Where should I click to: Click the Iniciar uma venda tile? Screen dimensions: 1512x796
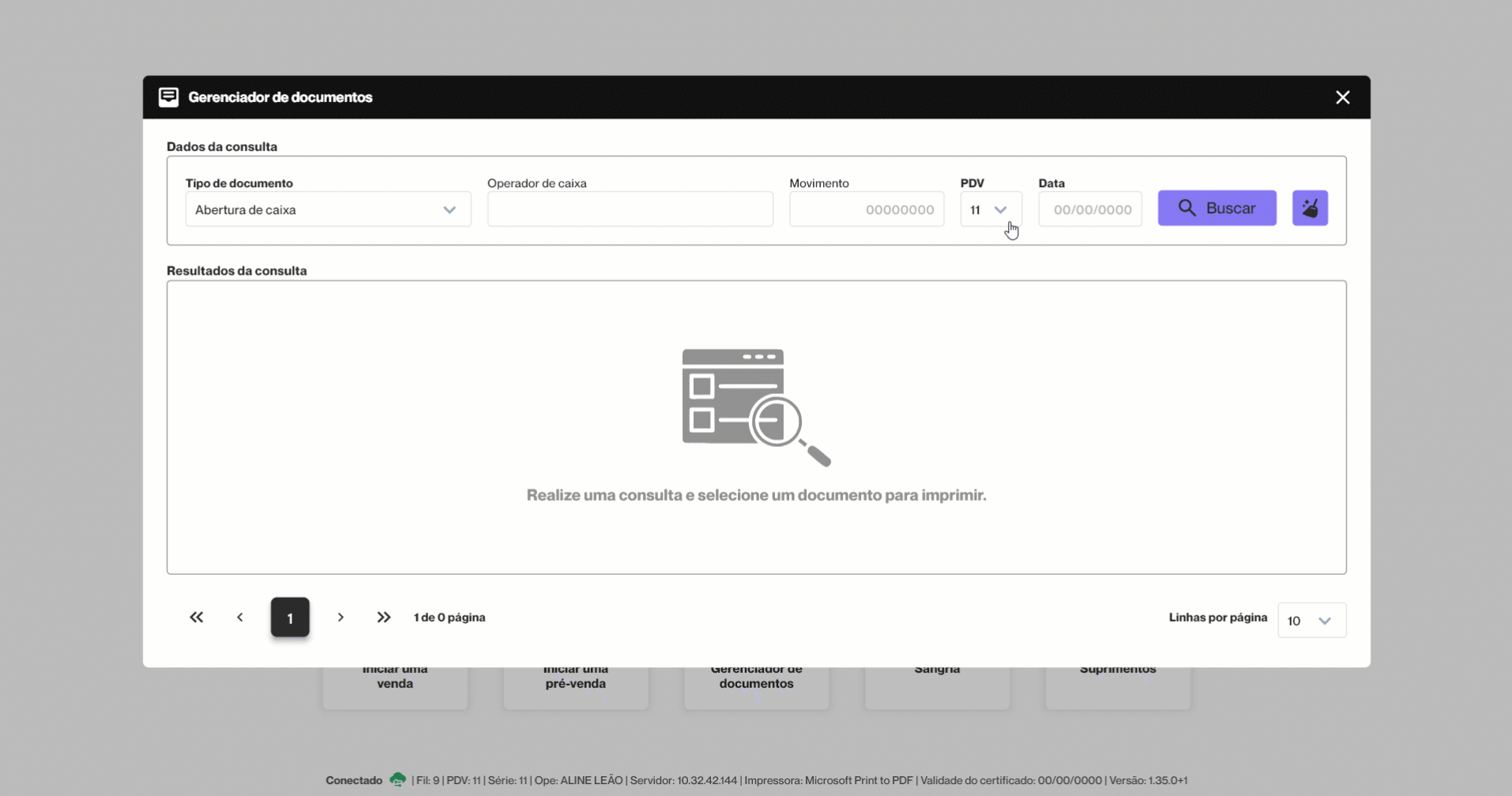[395, 685]
